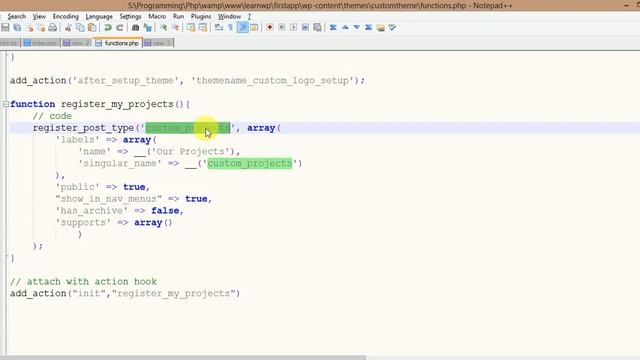Click the toolbar icon left of checkmark icon
The image size is (640, 360).
[x=380, y=27]
